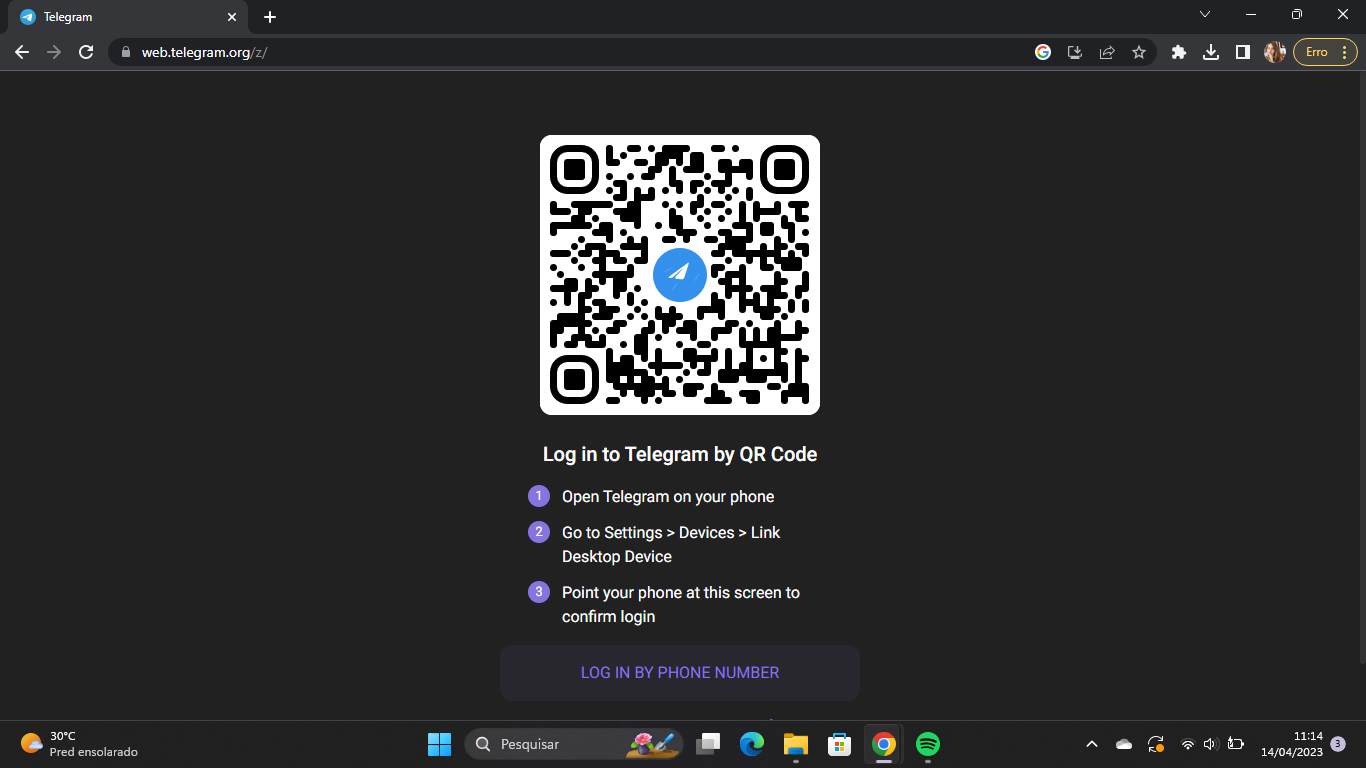1366x768 pixels.
Task: Click the Erro update button
Action: [x=1315, y=51]
